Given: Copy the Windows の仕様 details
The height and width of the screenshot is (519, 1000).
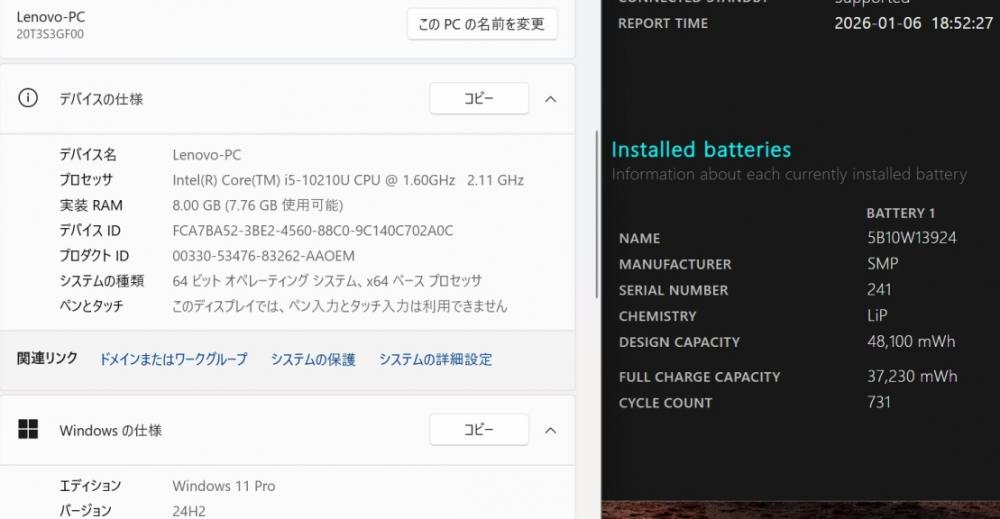Looking at the screenshot, I should click(479, 430).
